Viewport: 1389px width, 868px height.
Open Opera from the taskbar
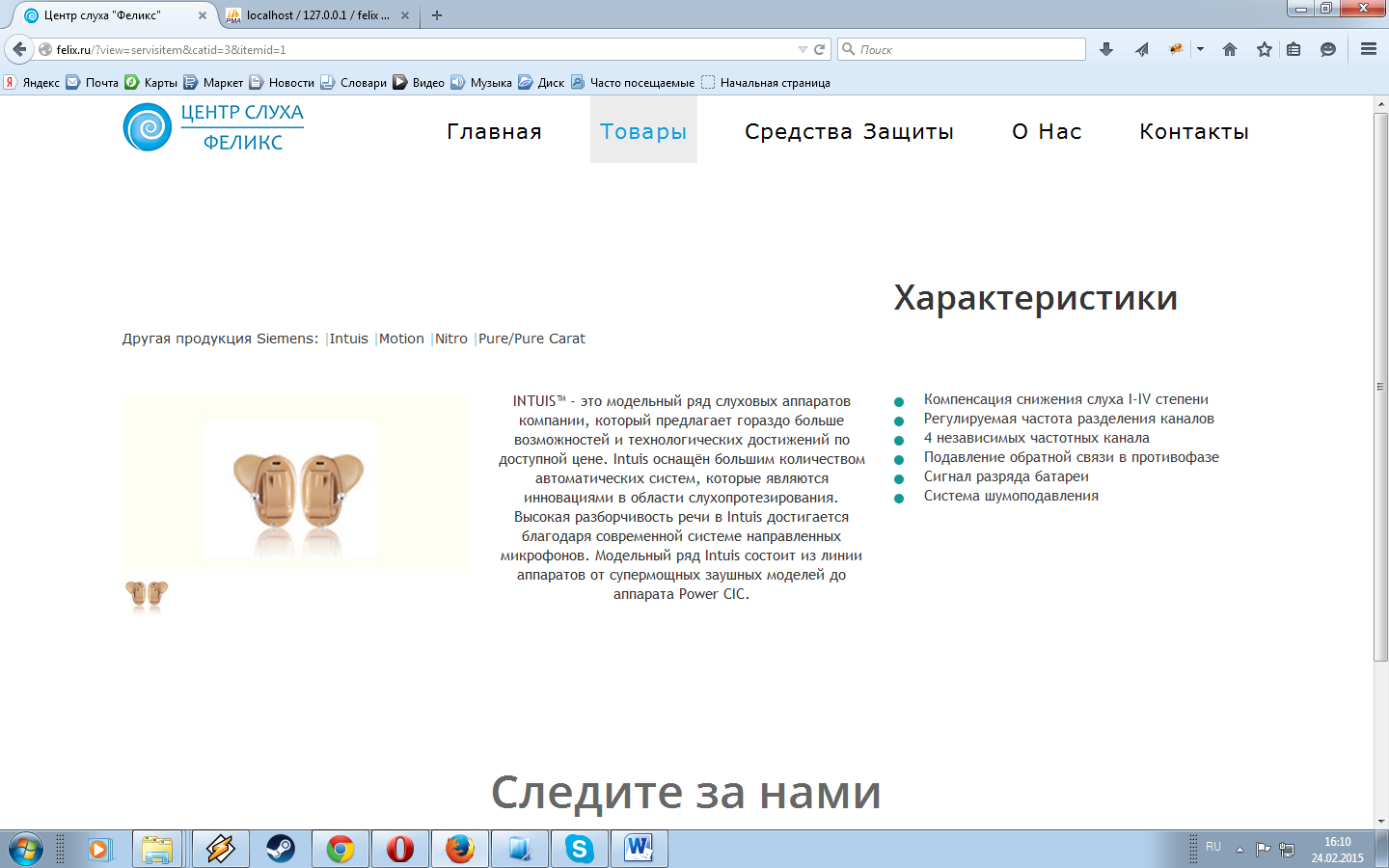tap(400, 850)
